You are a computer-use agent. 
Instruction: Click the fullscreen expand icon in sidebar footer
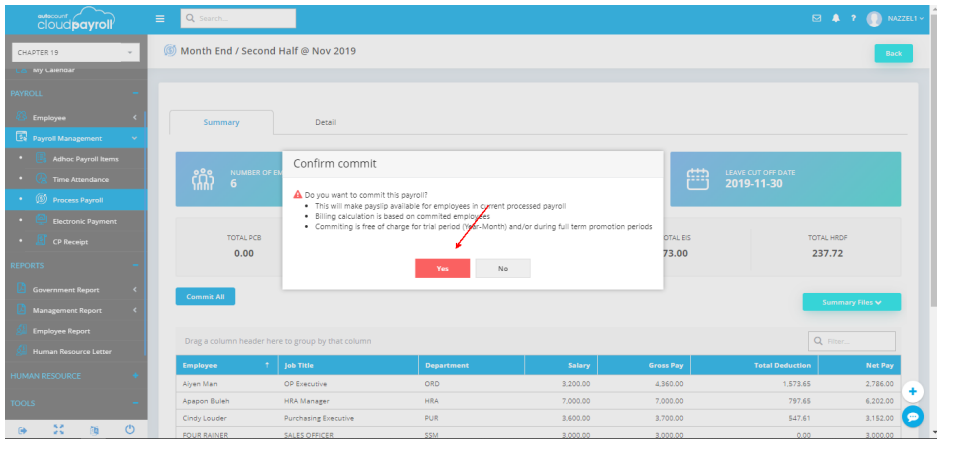click(x=58, y=430)
